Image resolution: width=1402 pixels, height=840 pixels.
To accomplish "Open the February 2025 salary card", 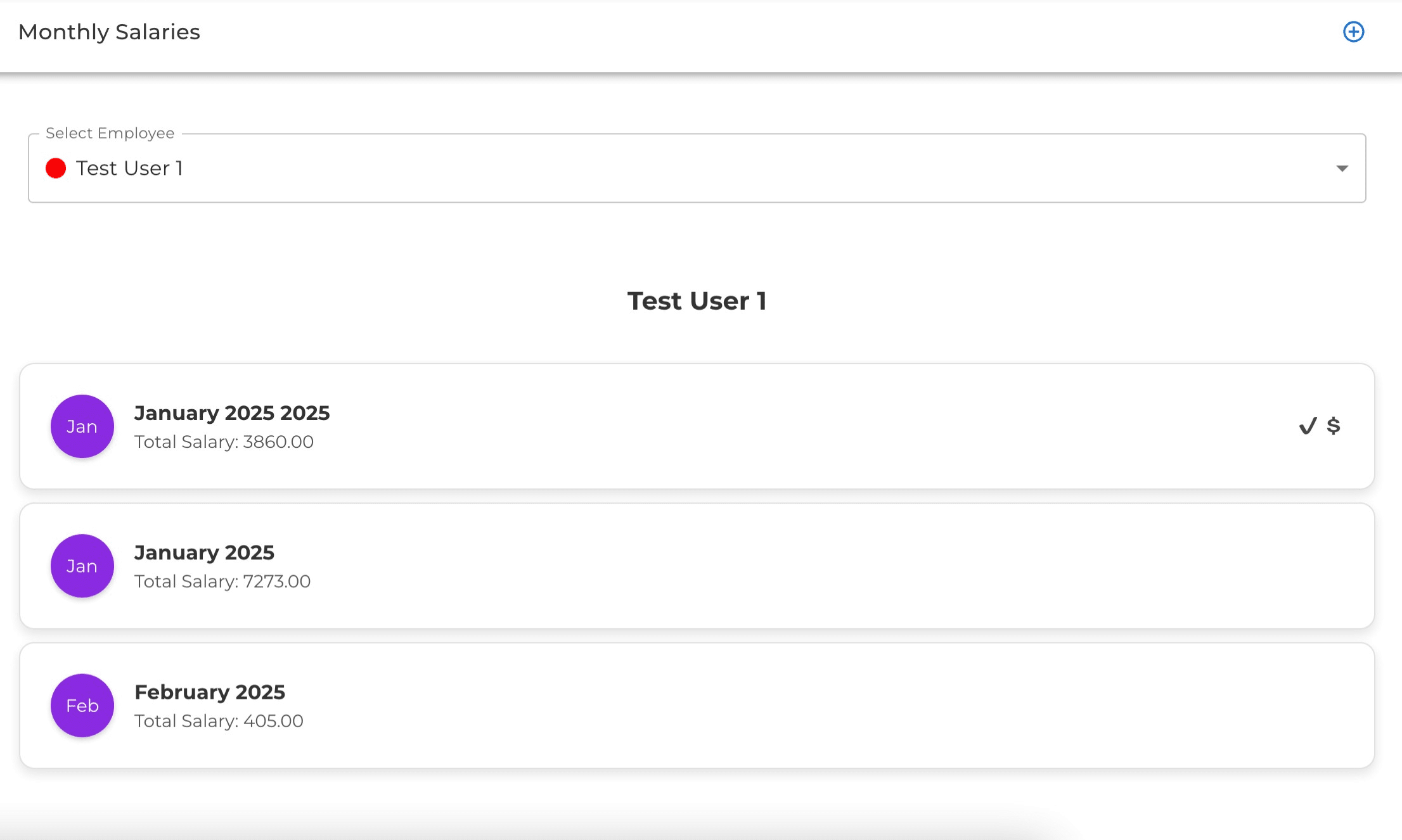I will 697,705.
